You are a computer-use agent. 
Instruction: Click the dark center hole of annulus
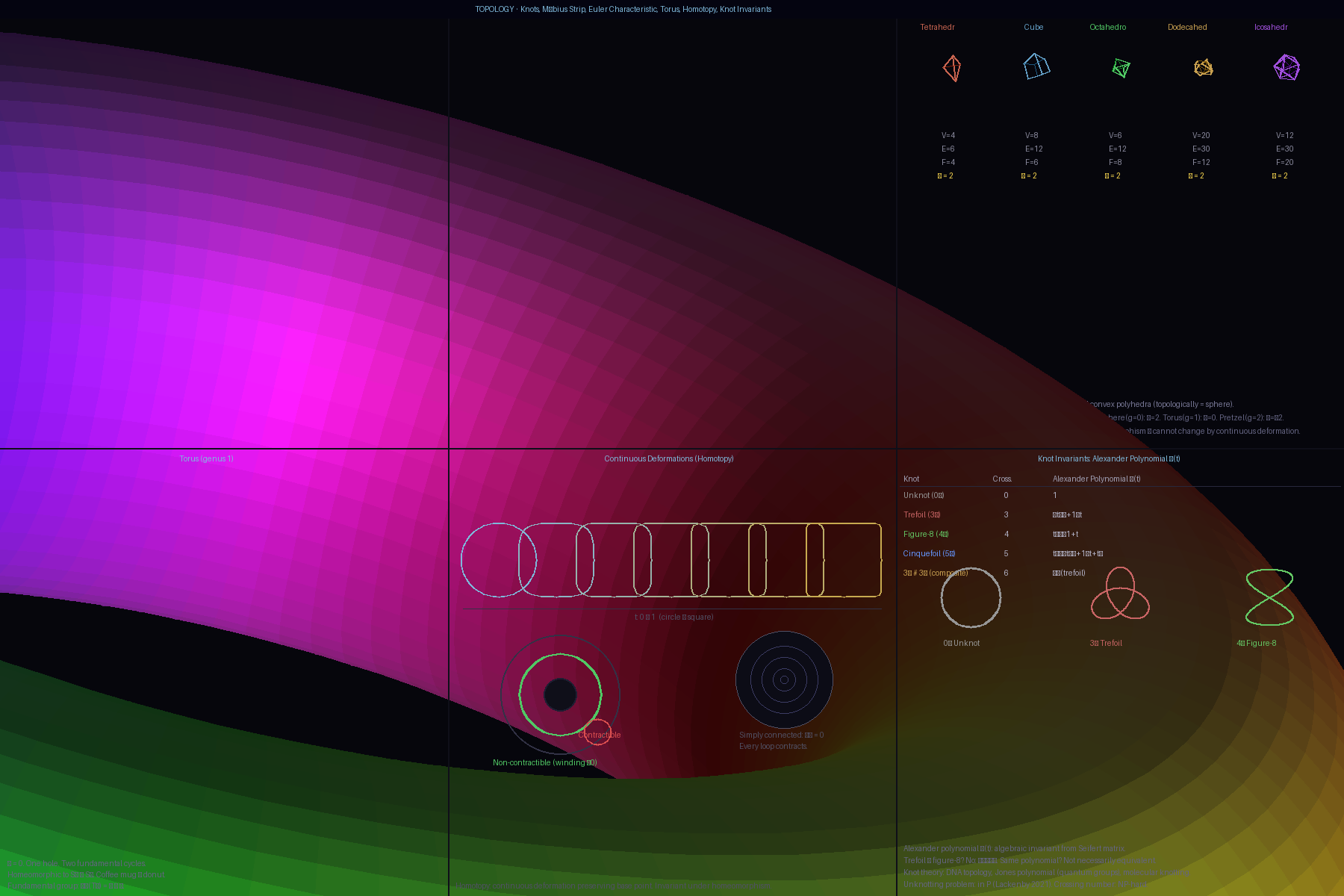[560, 694]
